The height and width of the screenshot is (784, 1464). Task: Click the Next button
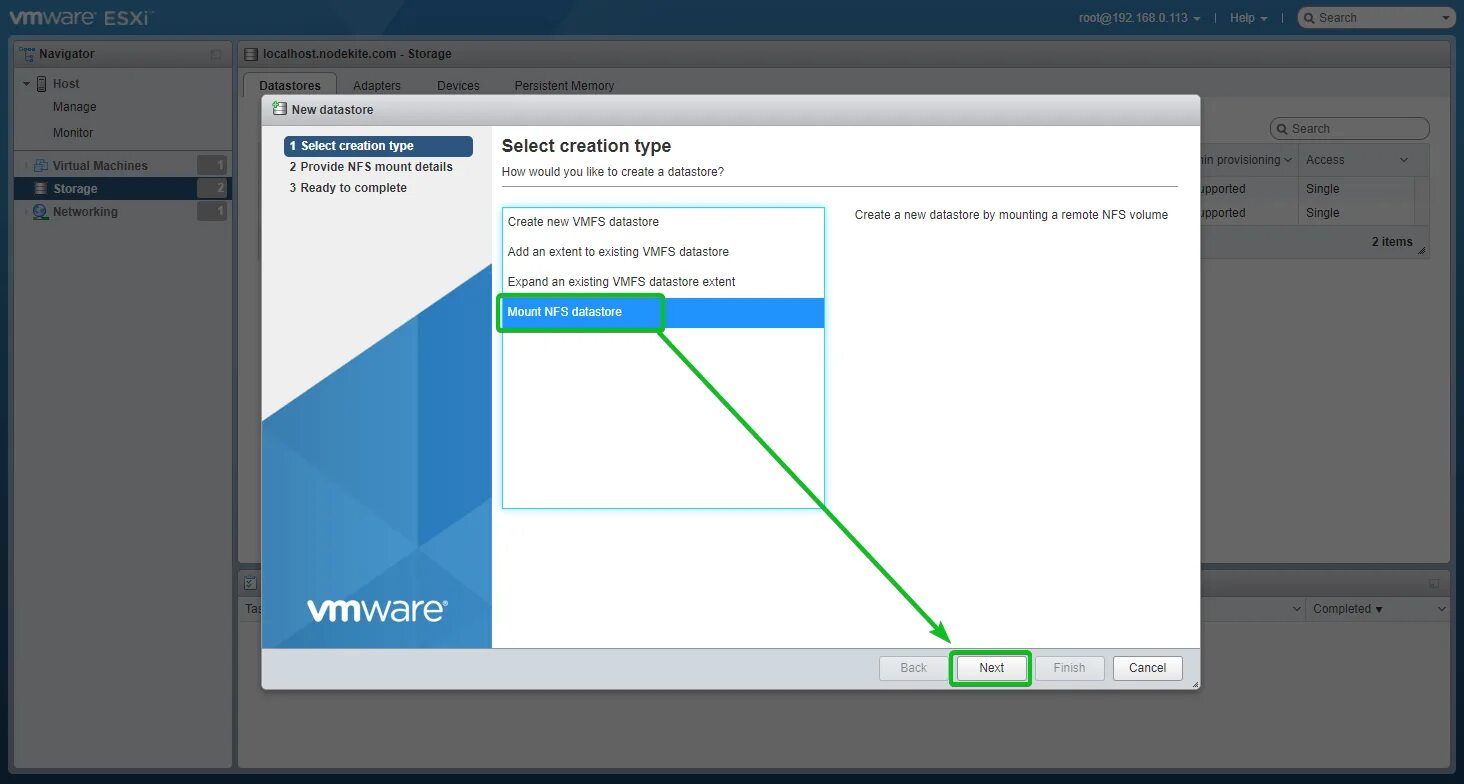(x=991, y=668)
